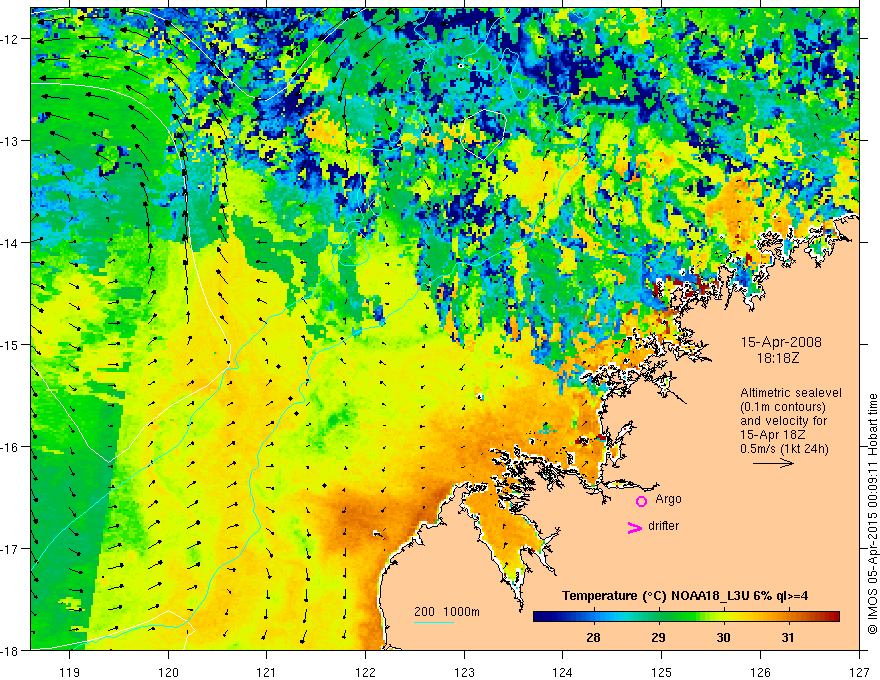This screenshot has width=880, height=680.
Task: Click latitude axis label -13
Action: [x=11, y=141]
